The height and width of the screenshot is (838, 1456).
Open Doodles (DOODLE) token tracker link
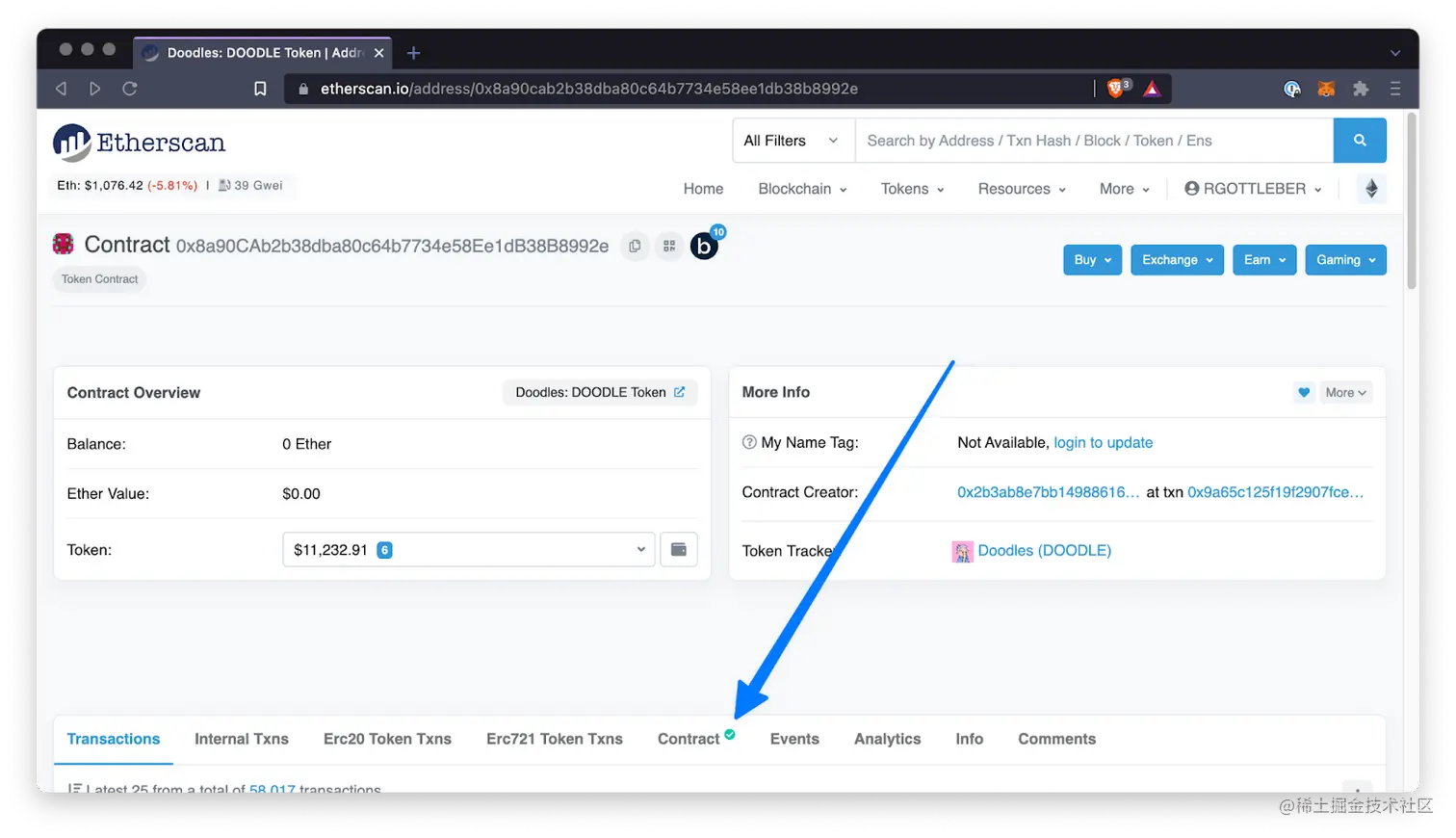pos(1044,551)
